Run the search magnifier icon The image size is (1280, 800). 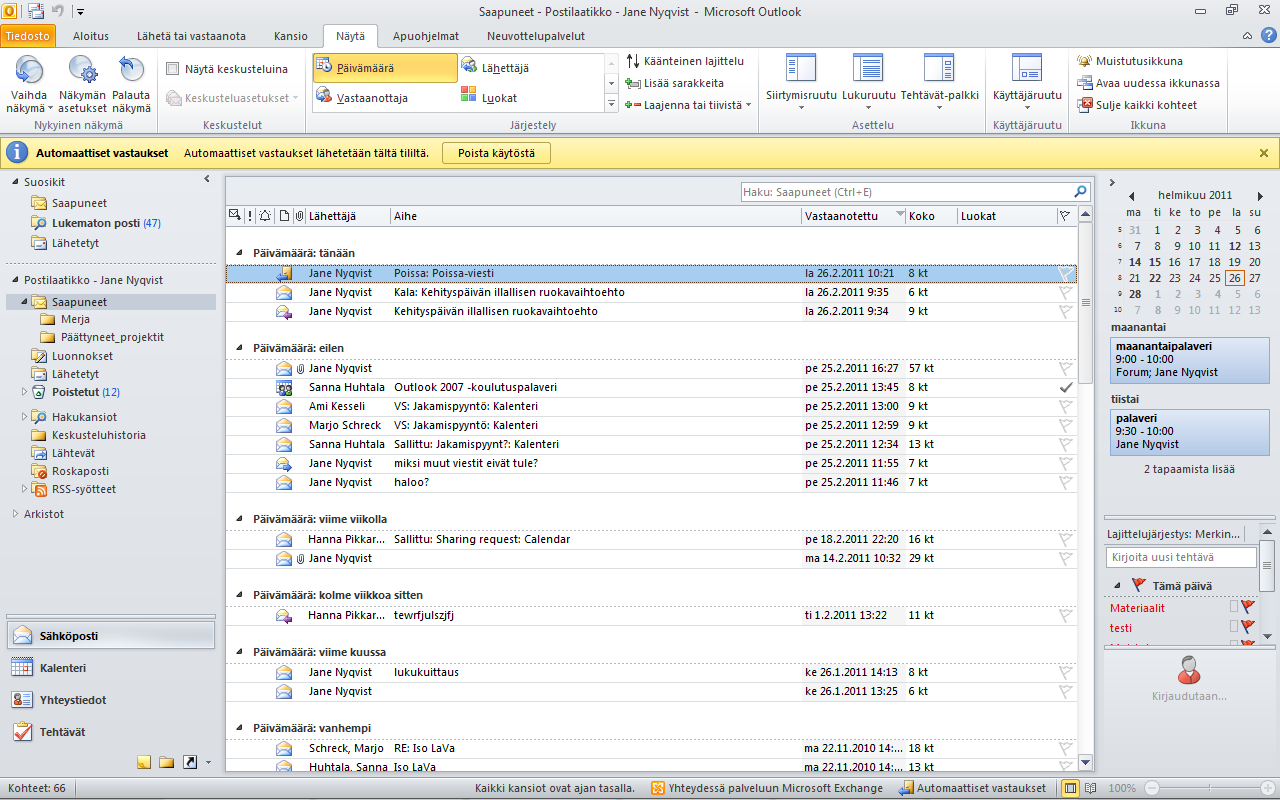[1080, 192]
